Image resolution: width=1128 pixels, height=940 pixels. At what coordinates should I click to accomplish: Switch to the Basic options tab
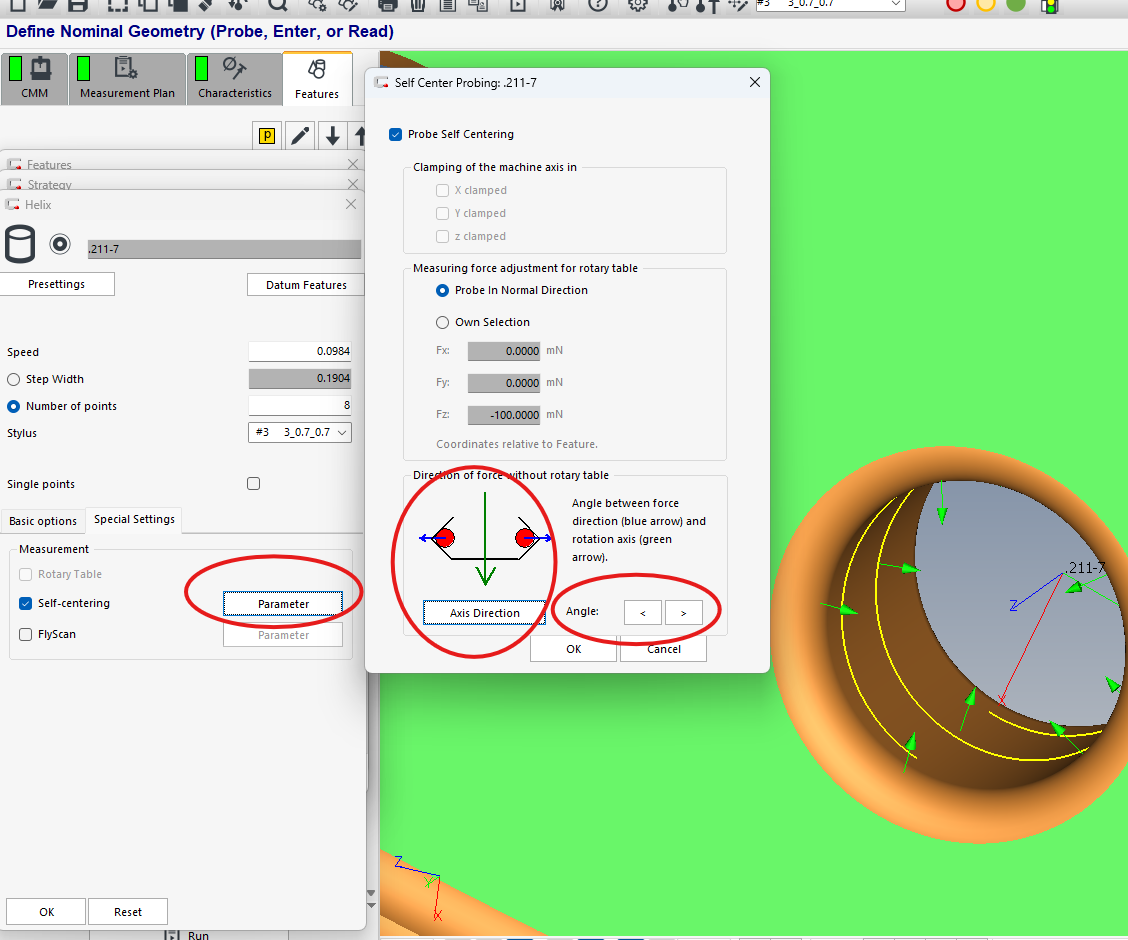click(x=43, y=521)
